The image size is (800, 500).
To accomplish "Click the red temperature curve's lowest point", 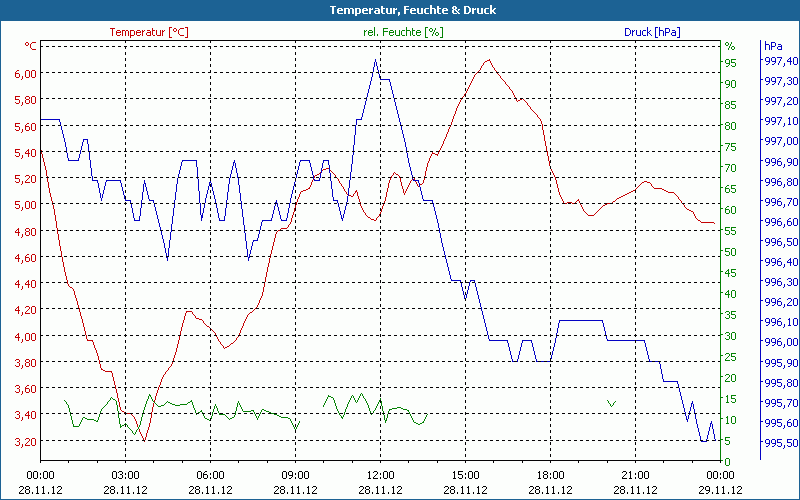I will 144,440.
